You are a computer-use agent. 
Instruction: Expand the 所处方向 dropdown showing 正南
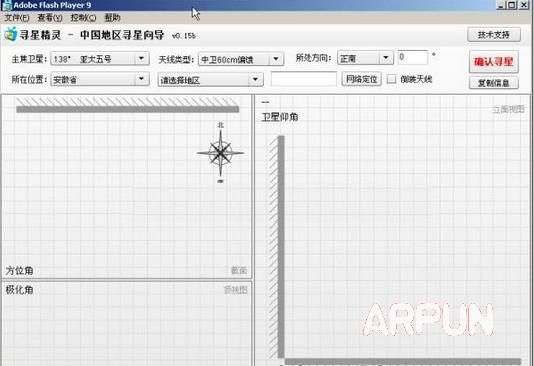tap(365, 58)
